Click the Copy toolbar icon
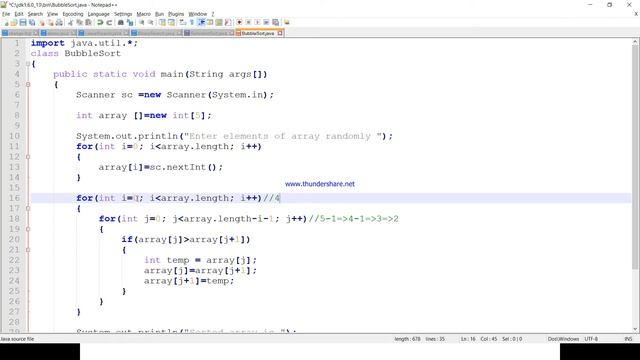The image size is (640, 360). pyautogui.click(x=80, y=22)
